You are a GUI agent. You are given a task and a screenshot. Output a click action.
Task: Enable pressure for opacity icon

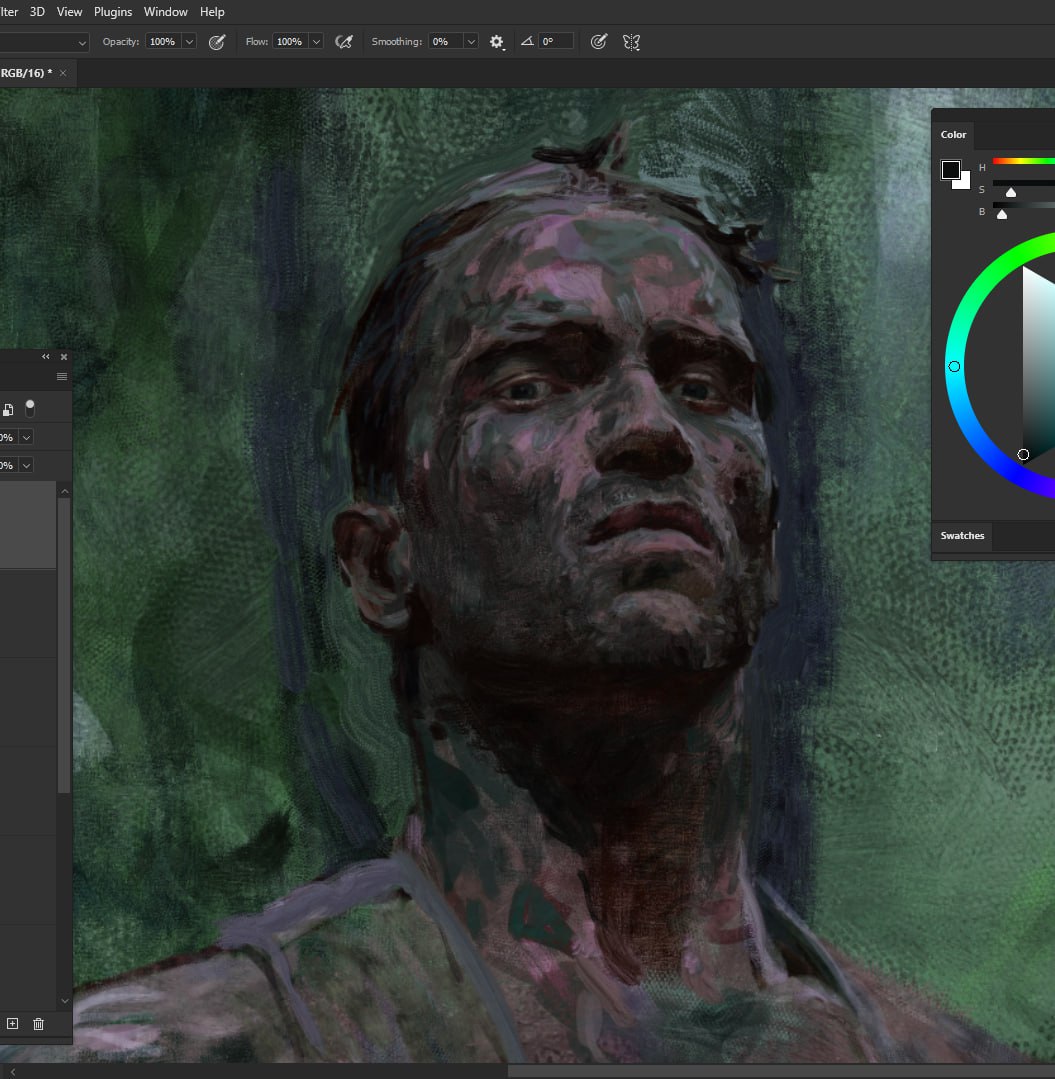point(216,42)
